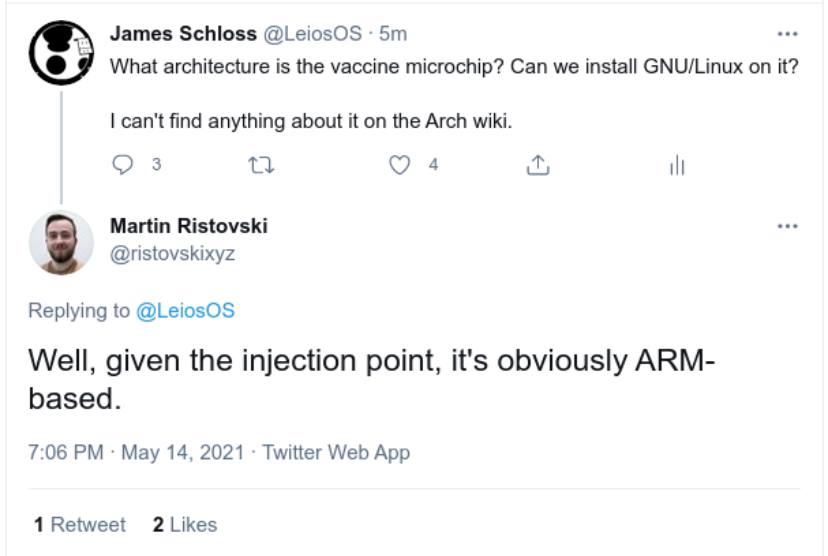Click the Martin Ristovski display name
828x556 pixels.
189,226
